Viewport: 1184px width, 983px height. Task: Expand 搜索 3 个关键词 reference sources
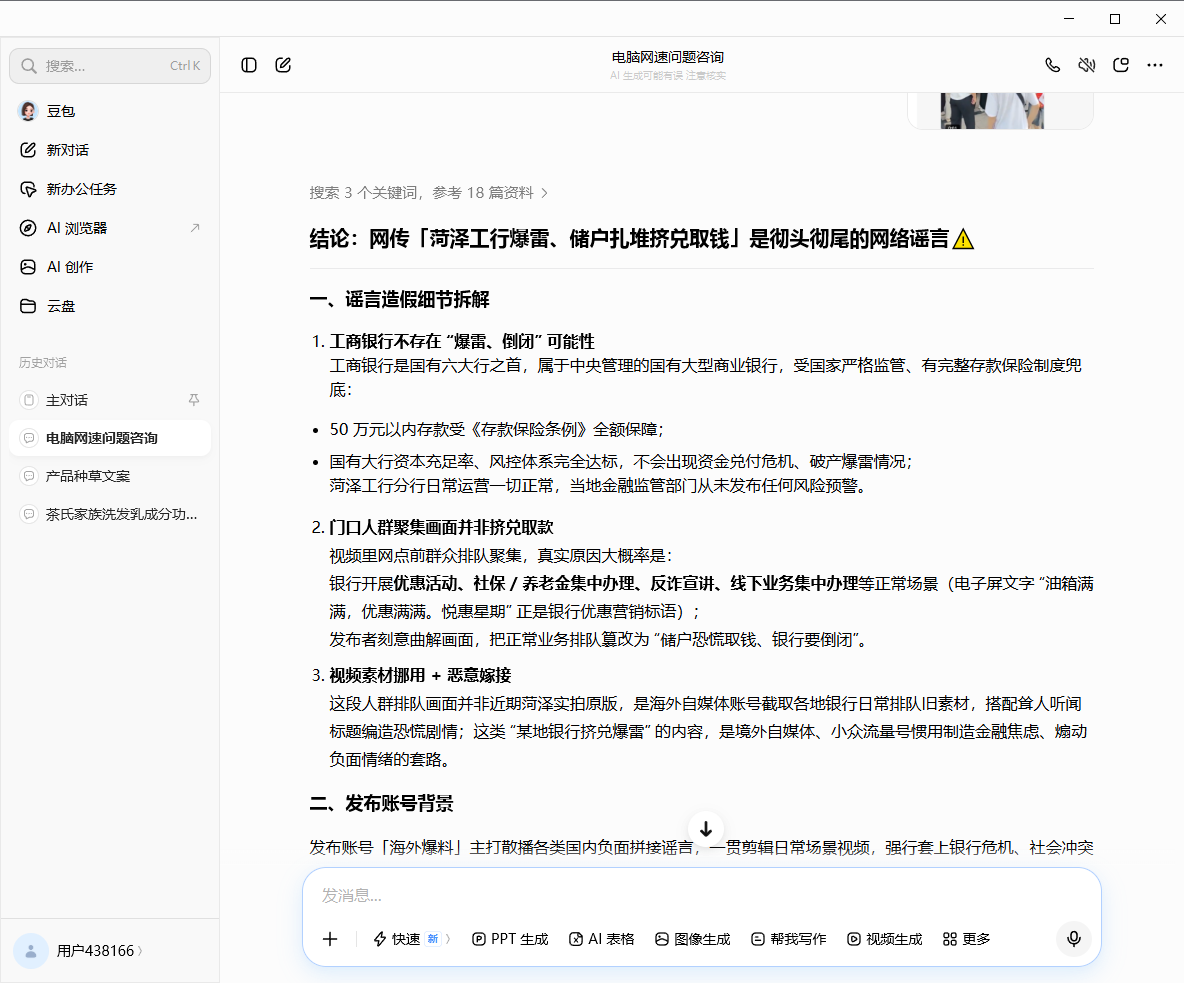pyautogui.click(x=428, y=193)
